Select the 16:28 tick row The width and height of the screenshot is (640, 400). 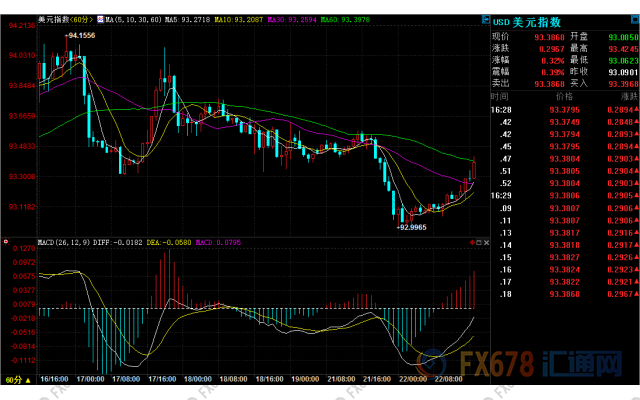(x=565, y=110)
